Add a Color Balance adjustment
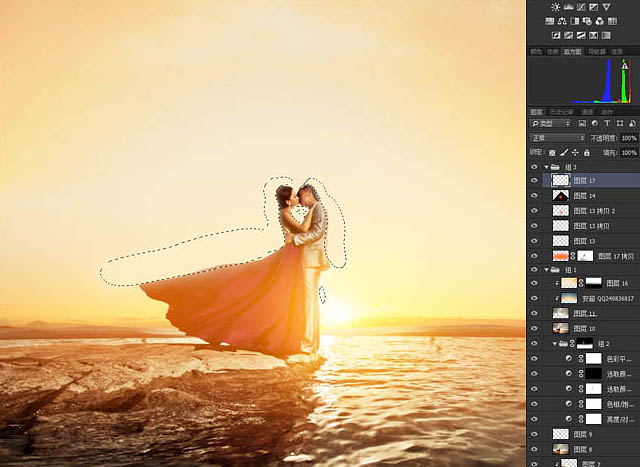The height and width of the screenshot is (467, 640). coord(562,21)
